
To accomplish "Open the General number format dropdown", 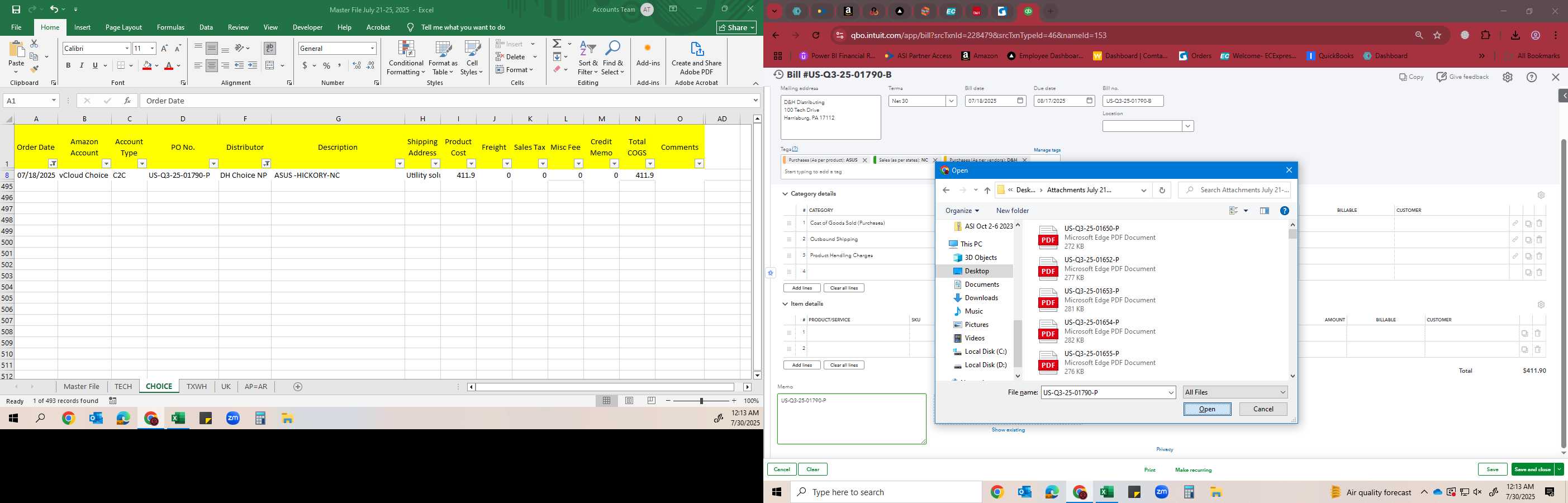I will click(x=372, y=48).
